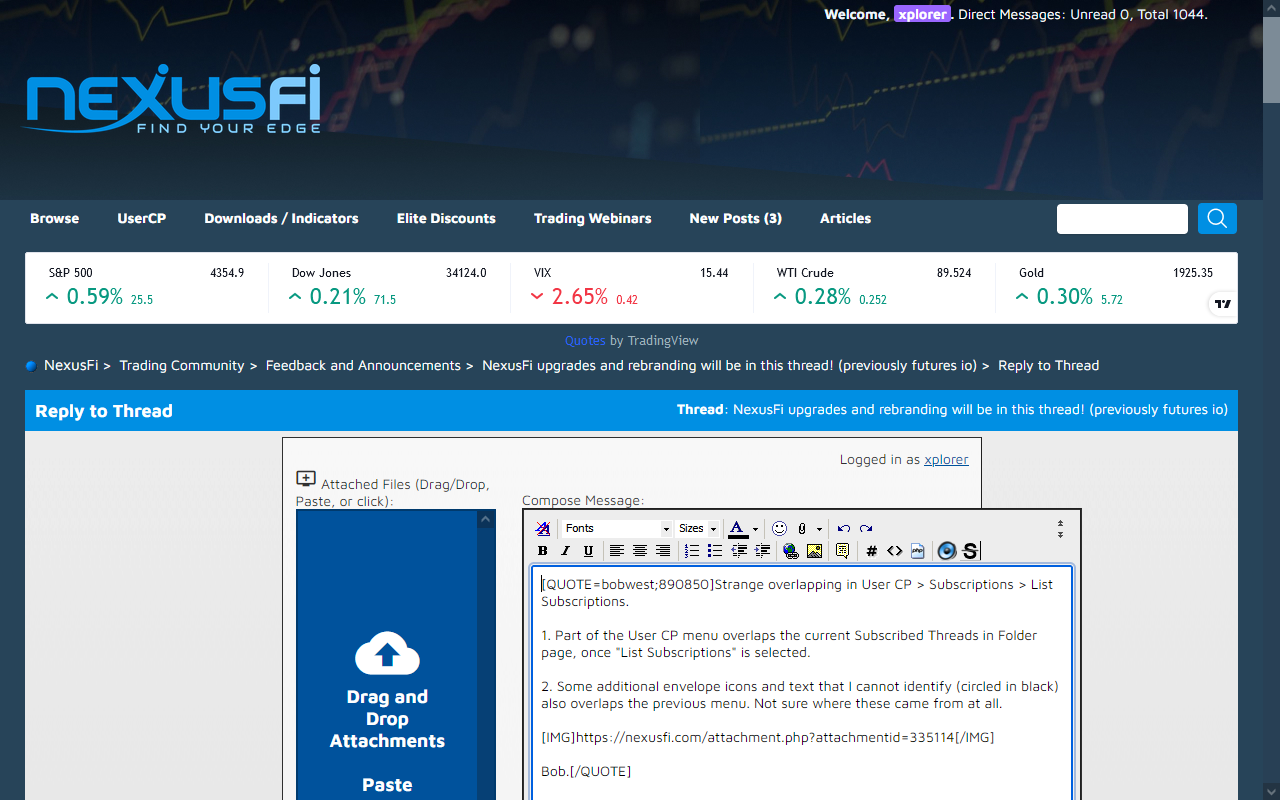Apply the current text color
The width and height of the screenshot is (1280, 800).
738,529
